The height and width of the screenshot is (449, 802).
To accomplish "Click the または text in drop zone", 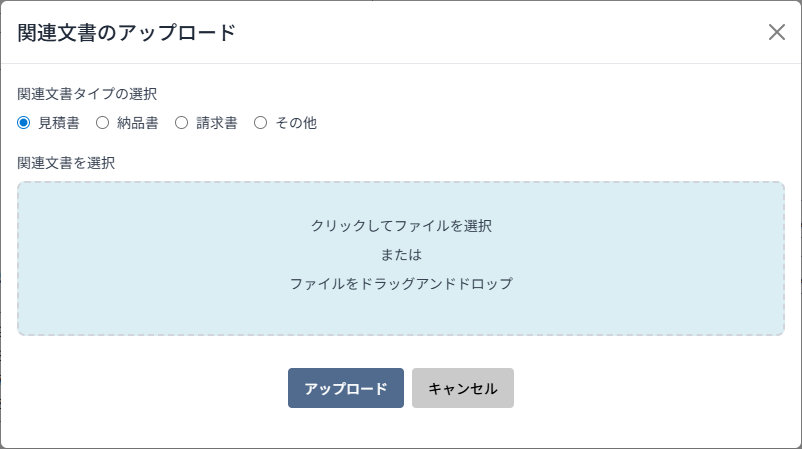I will pos(401,255).
